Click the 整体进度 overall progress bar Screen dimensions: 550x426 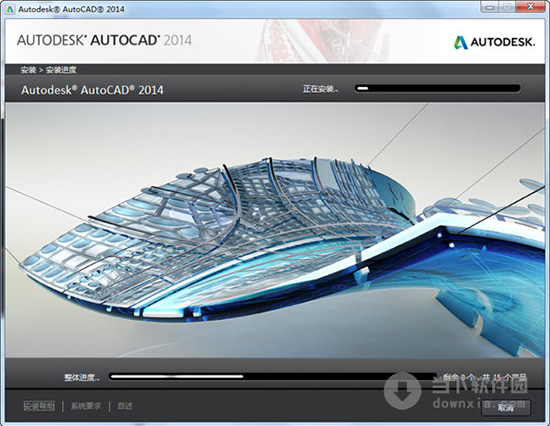[273, 377]
